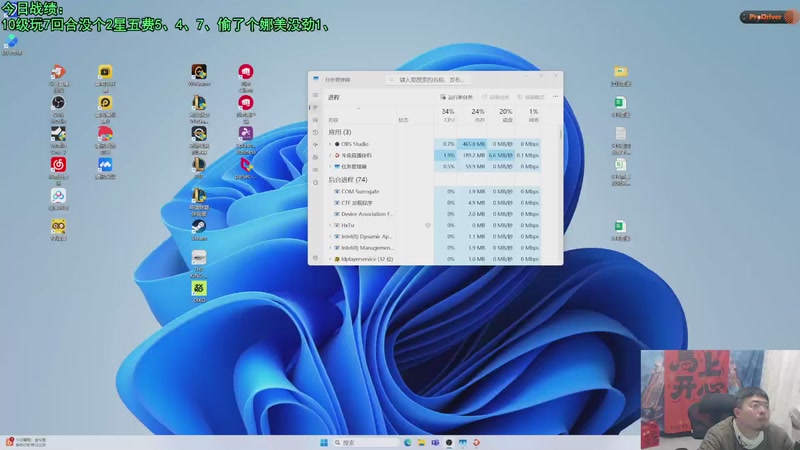Click Microsoft Edge icon in taskbar
Screen dimensions: 800x450
tap(408, 442)
